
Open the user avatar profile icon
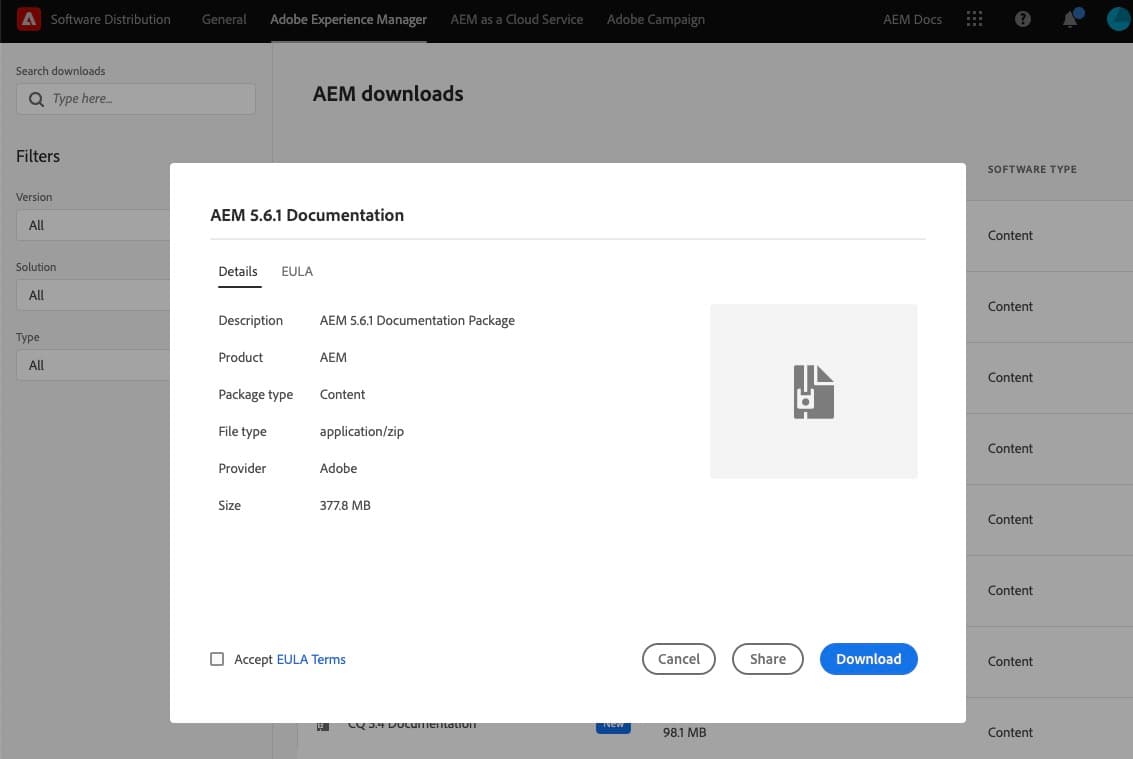[x=1117, y=18]
